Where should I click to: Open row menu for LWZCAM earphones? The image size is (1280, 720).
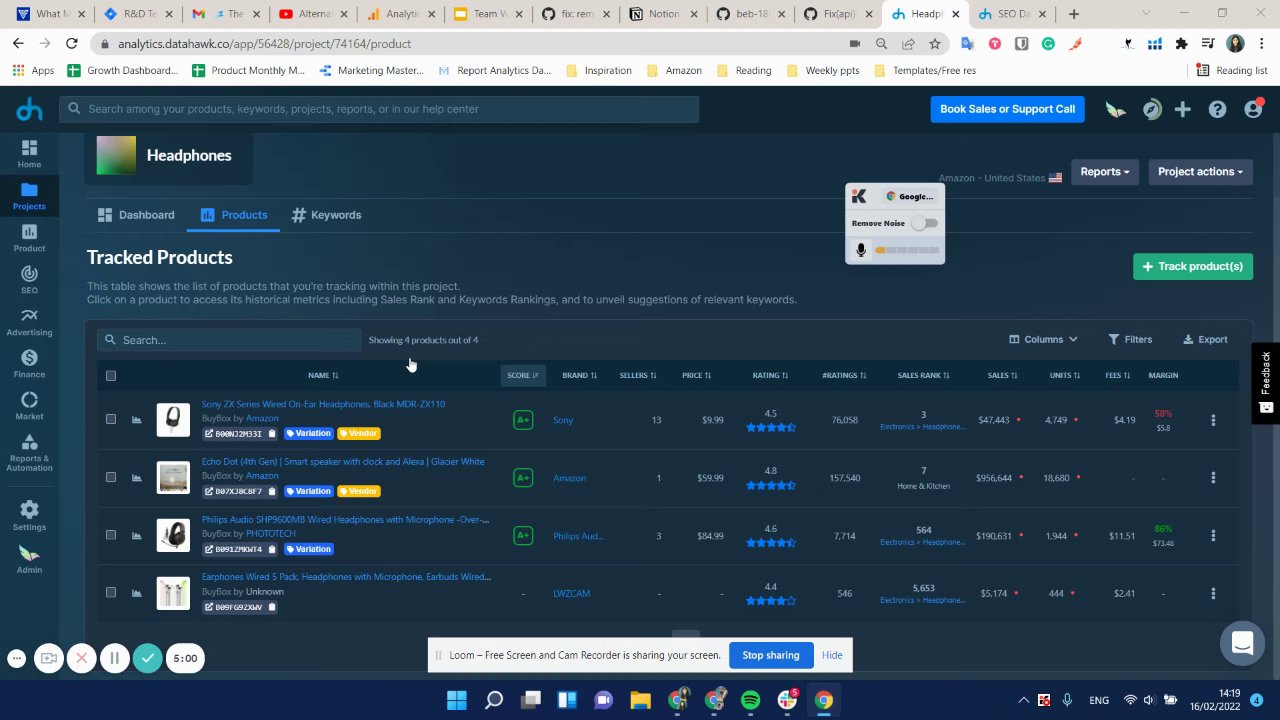[1213, 593]
